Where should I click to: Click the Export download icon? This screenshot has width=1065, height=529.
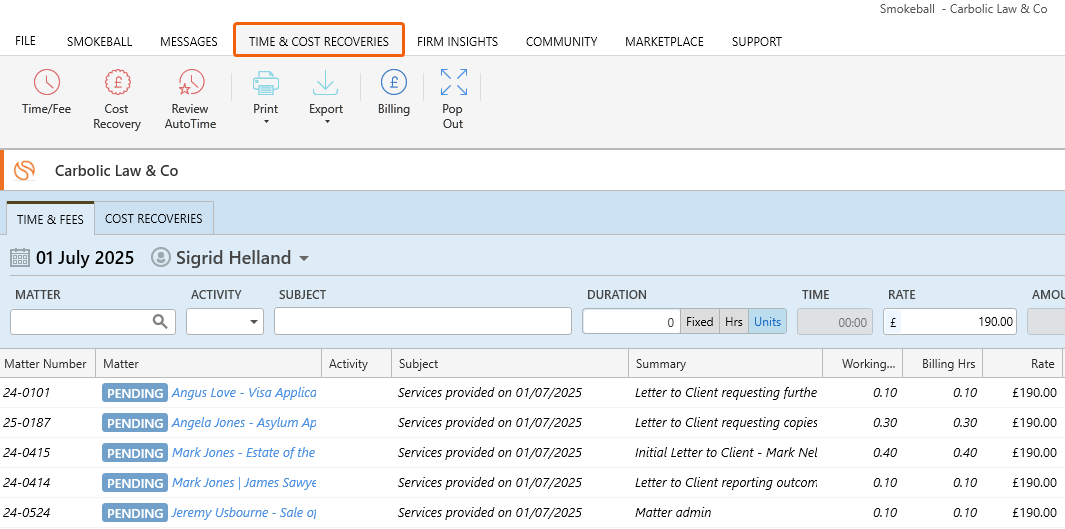click(x=326, y=82)
